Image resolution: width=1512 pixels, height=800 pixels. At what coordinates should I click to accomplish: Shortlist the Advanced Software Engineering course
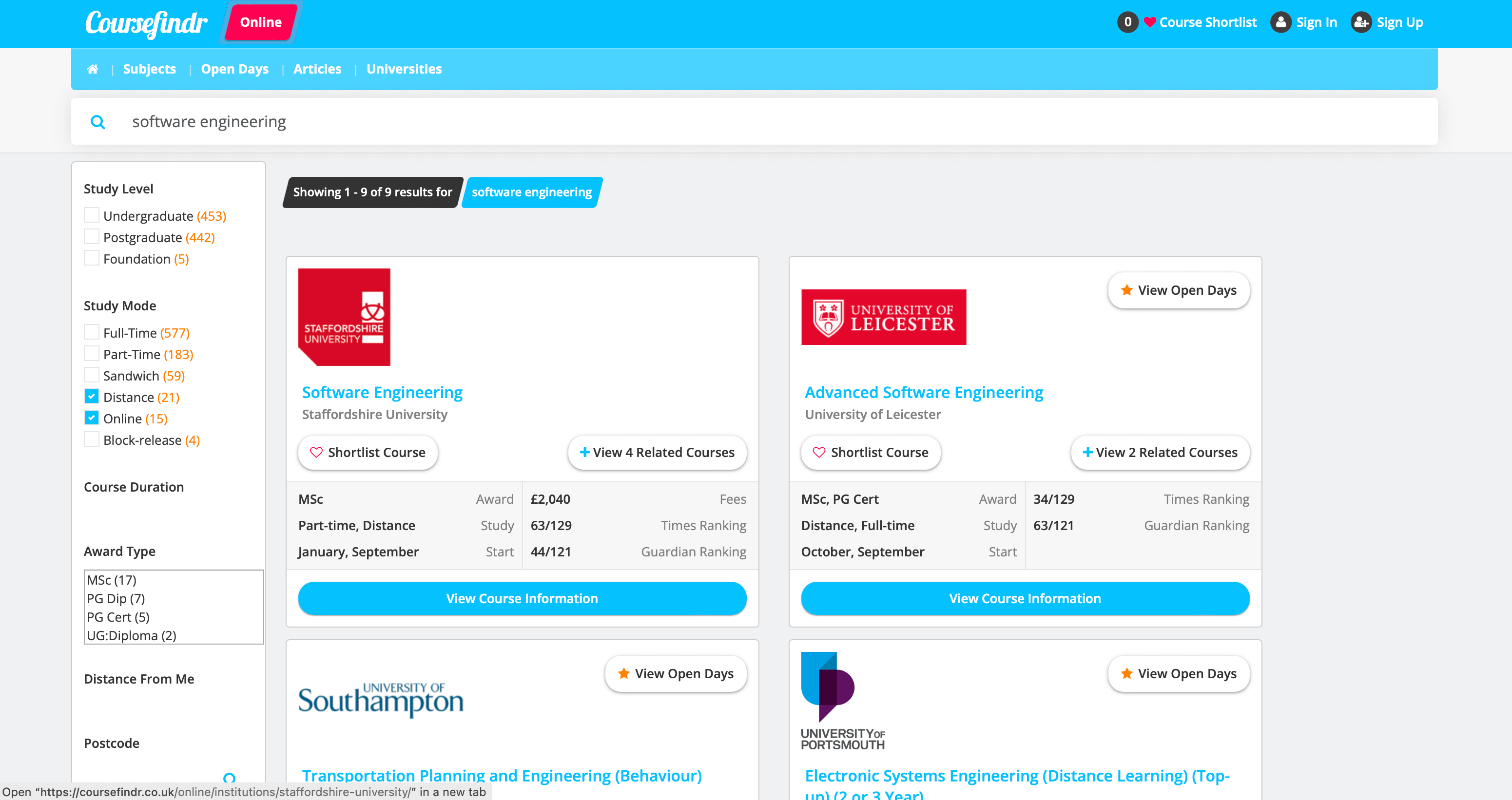click(x=871, y=452)
